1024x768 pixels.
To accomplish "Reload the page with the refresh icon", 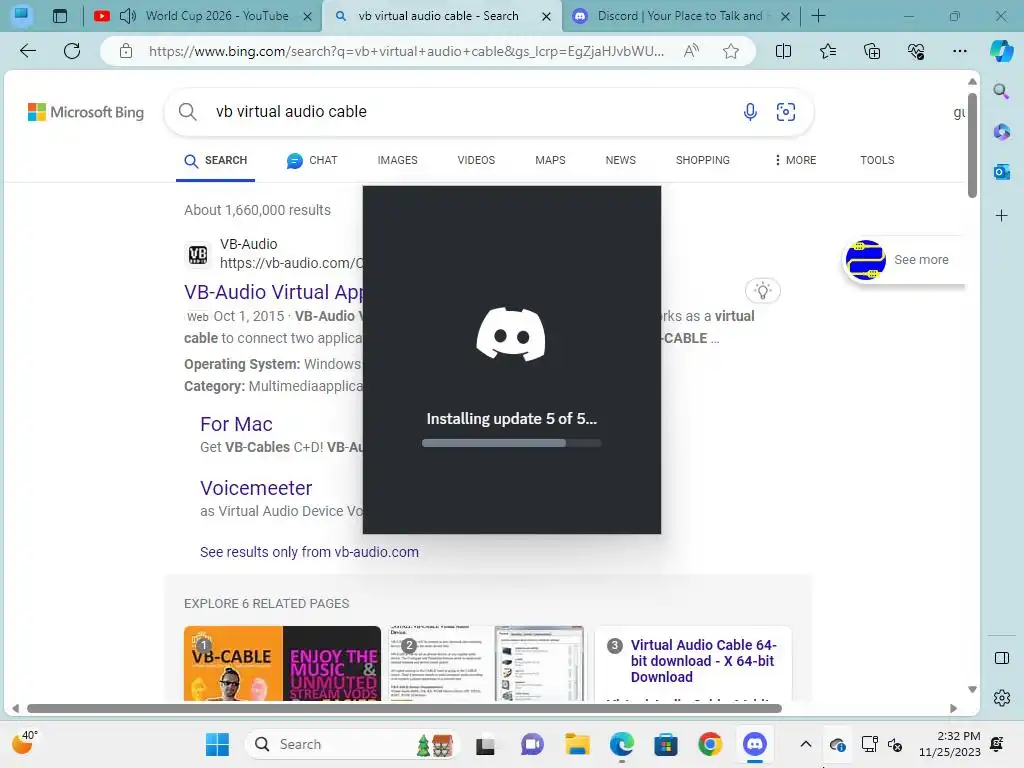I will (x=72, y=51).
